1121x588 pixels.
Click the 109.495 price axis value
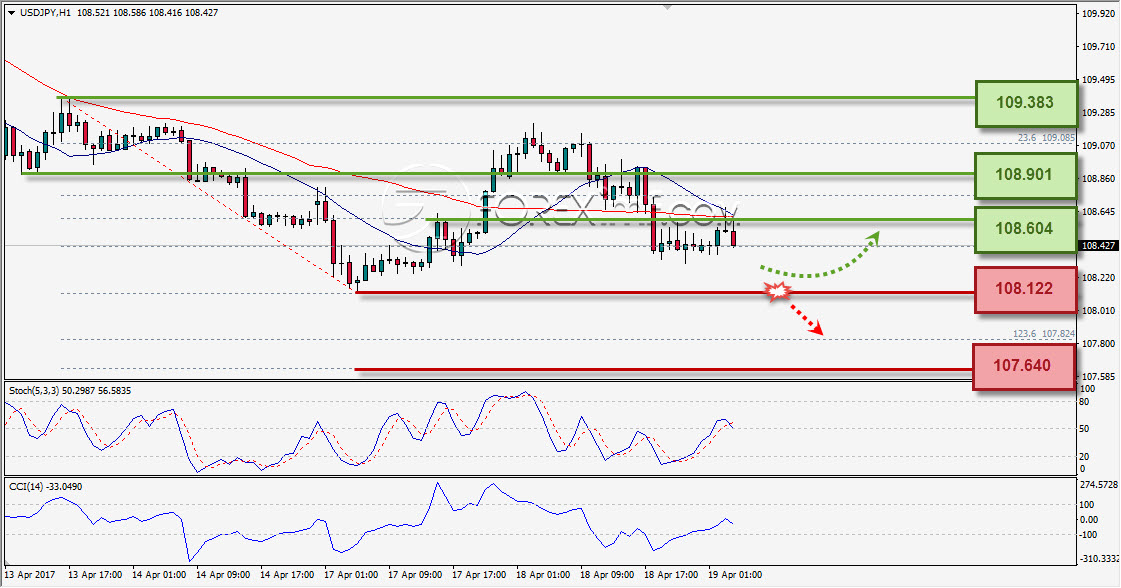(1099, 79)
